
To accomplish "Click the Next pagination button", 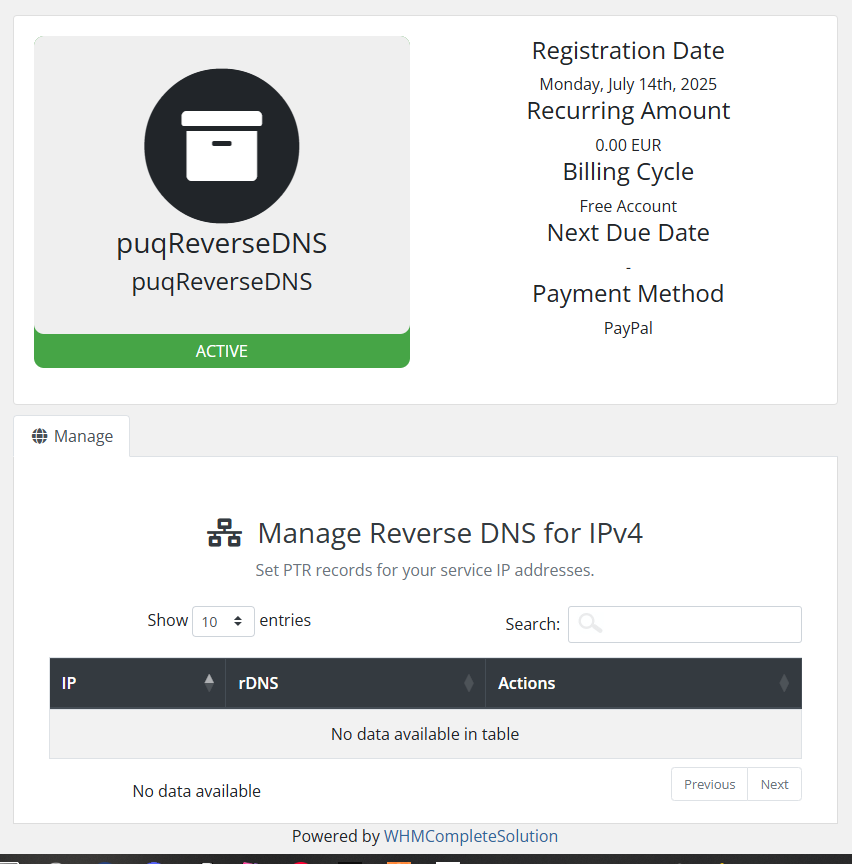I will click(x=774, y=784).
